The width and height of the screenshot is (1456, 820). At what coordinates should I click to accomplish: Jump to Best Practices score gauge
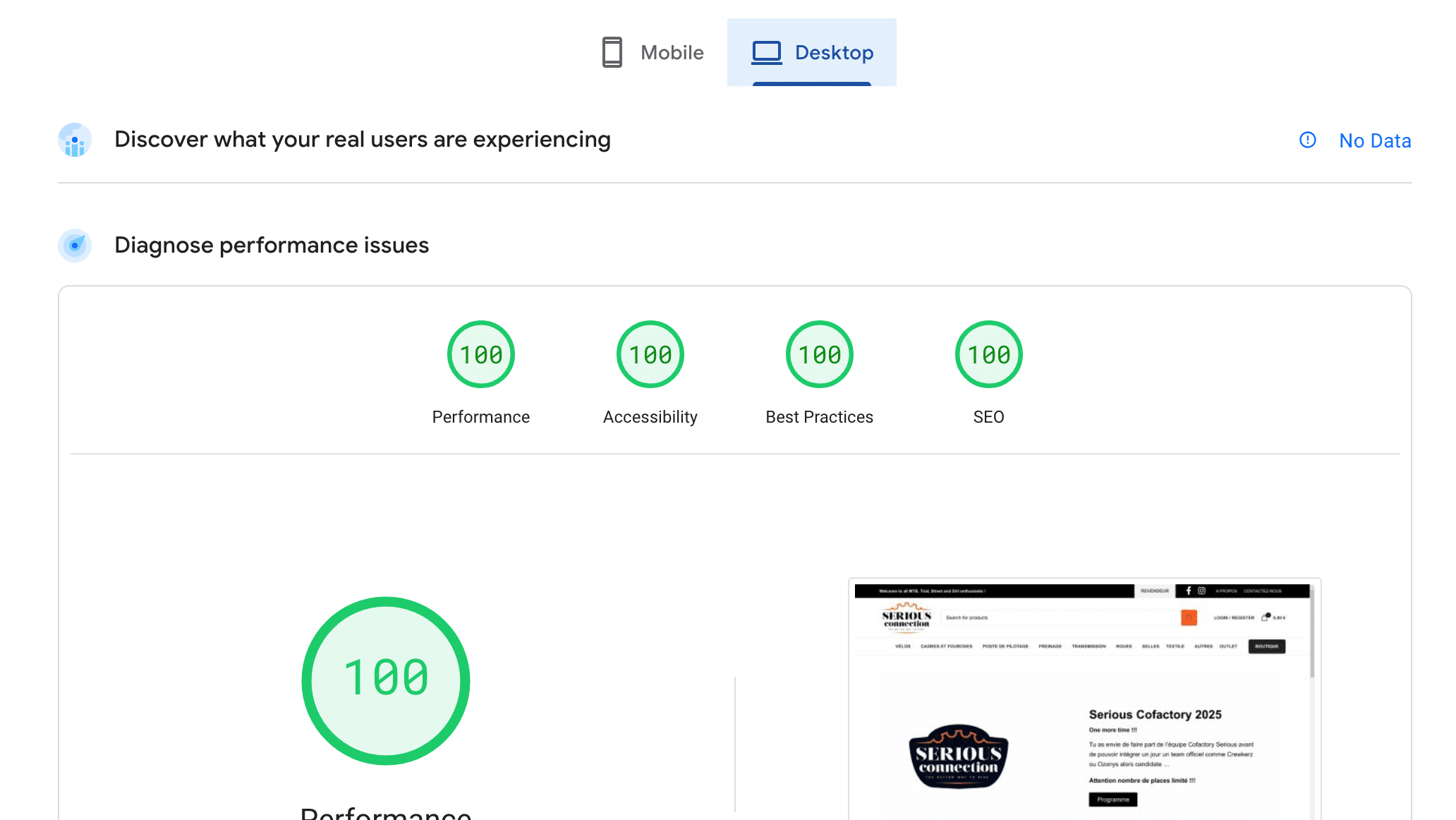click(820, 354)
